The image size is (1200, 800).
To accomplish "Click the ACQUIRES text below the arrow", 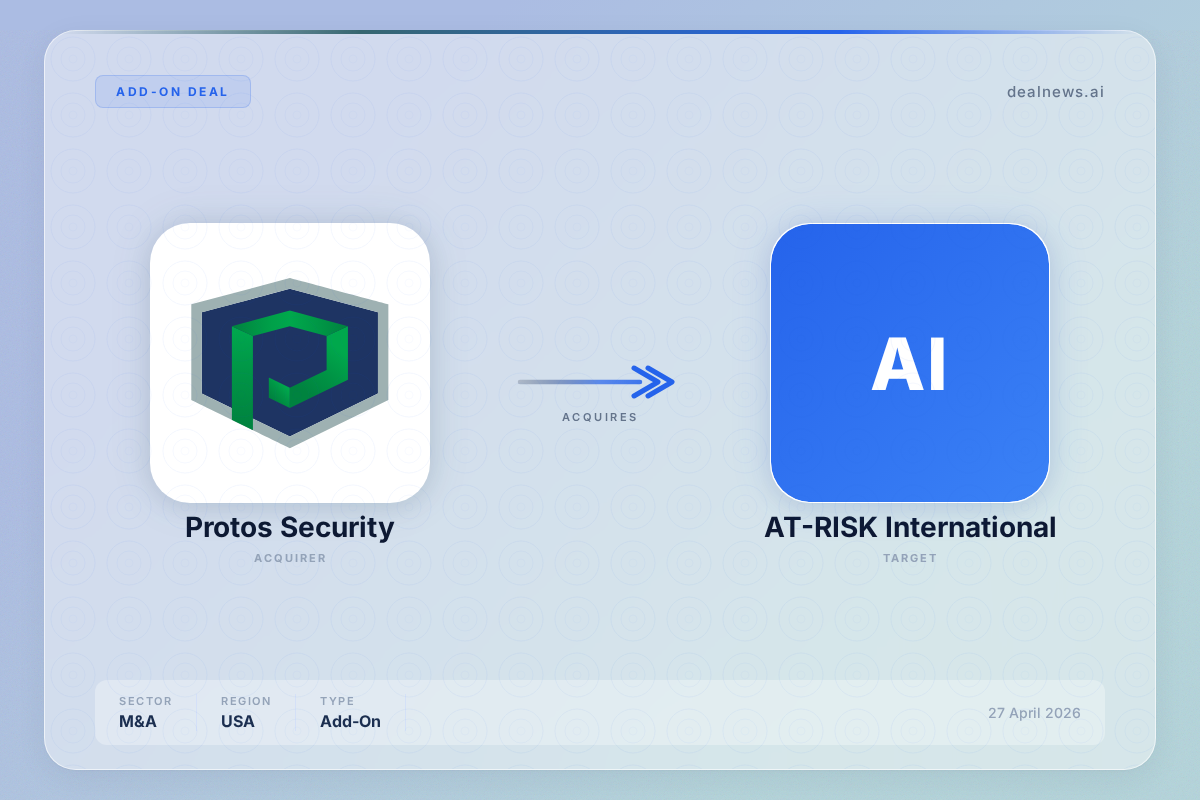I will pos(599,417).
